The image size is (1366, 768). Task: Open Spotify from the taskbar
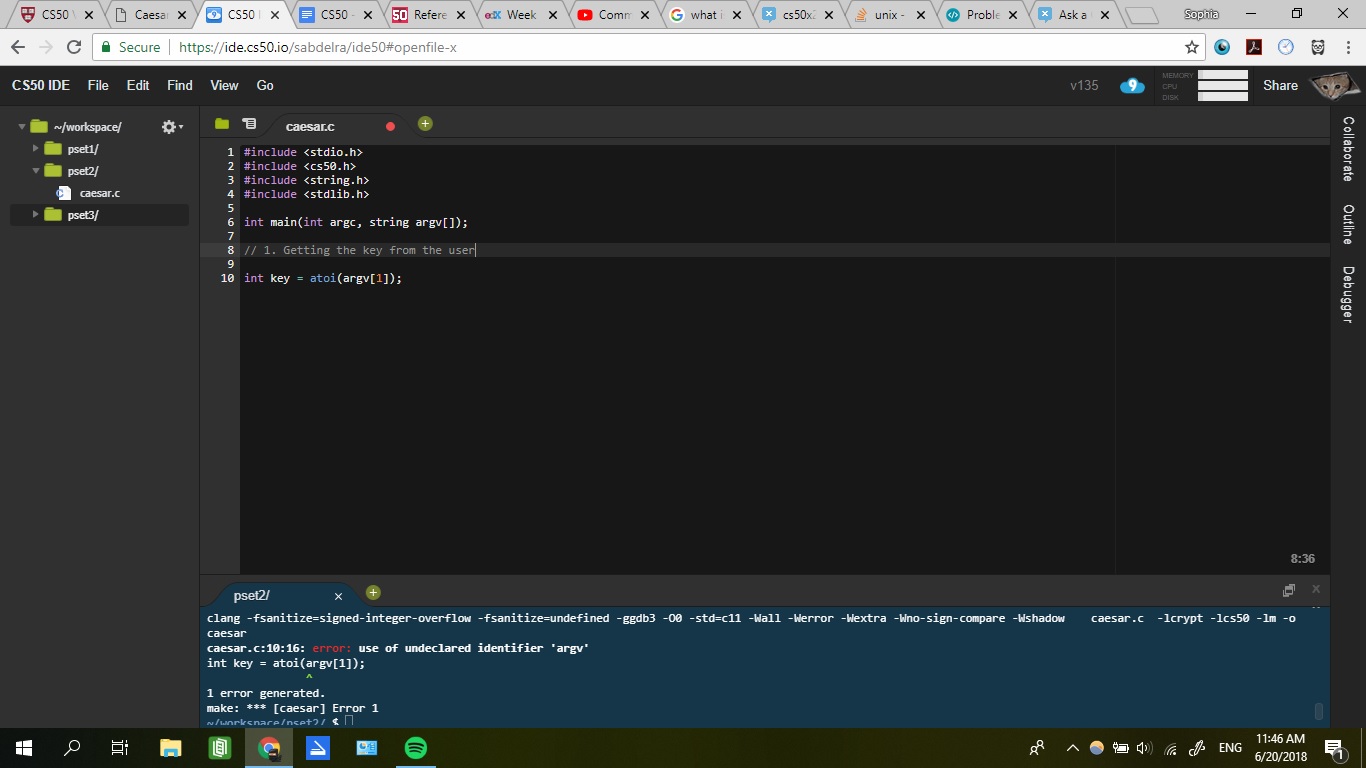(x=416, y=747)
